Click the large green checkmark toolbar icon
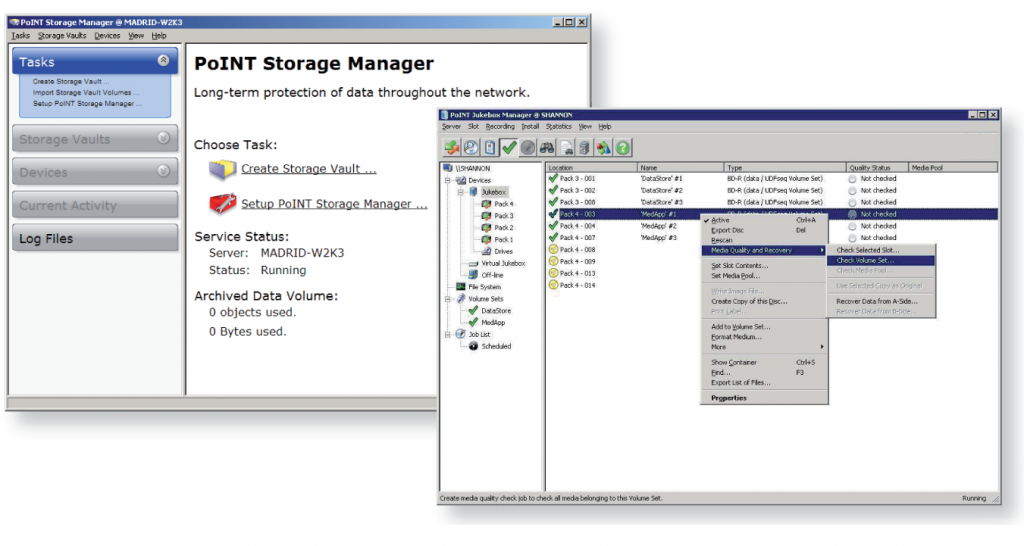This screenshot has width=1024, height=546. coord(509,148)
